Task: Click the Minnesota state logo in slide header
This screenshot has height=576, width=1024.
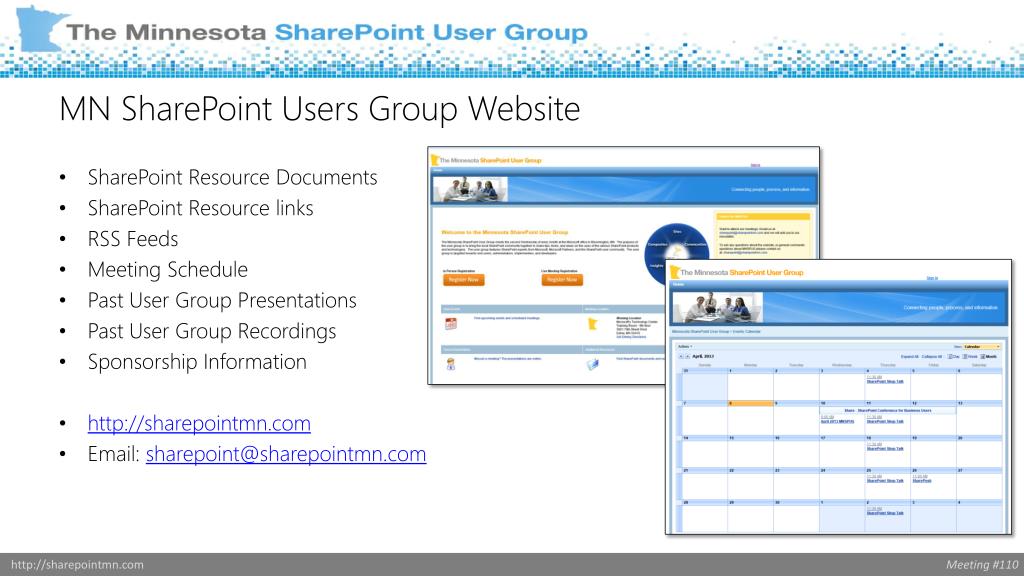Action: tap(40, 27)
